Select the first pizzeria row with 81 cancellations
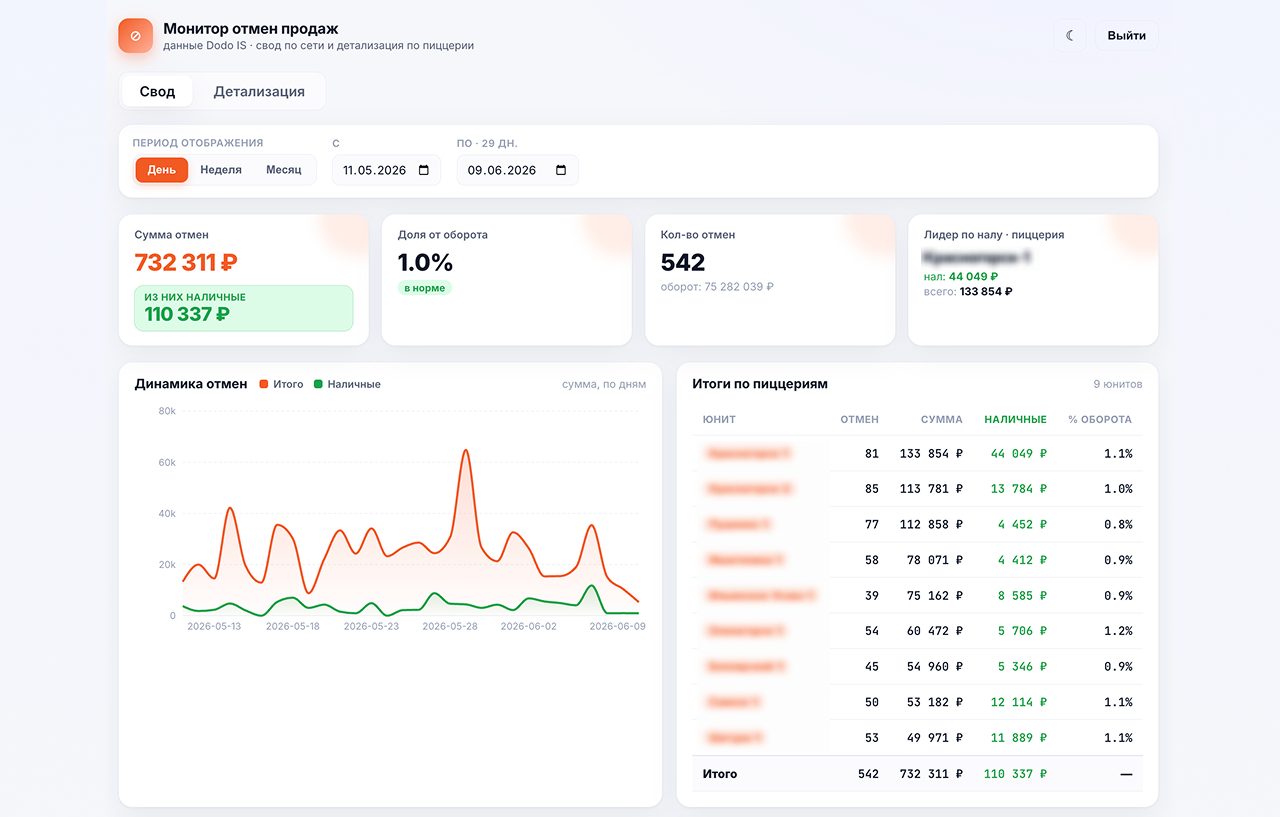Image resolution: width=1280 pixels, height=817 pixels. click(x=917, y=454)
